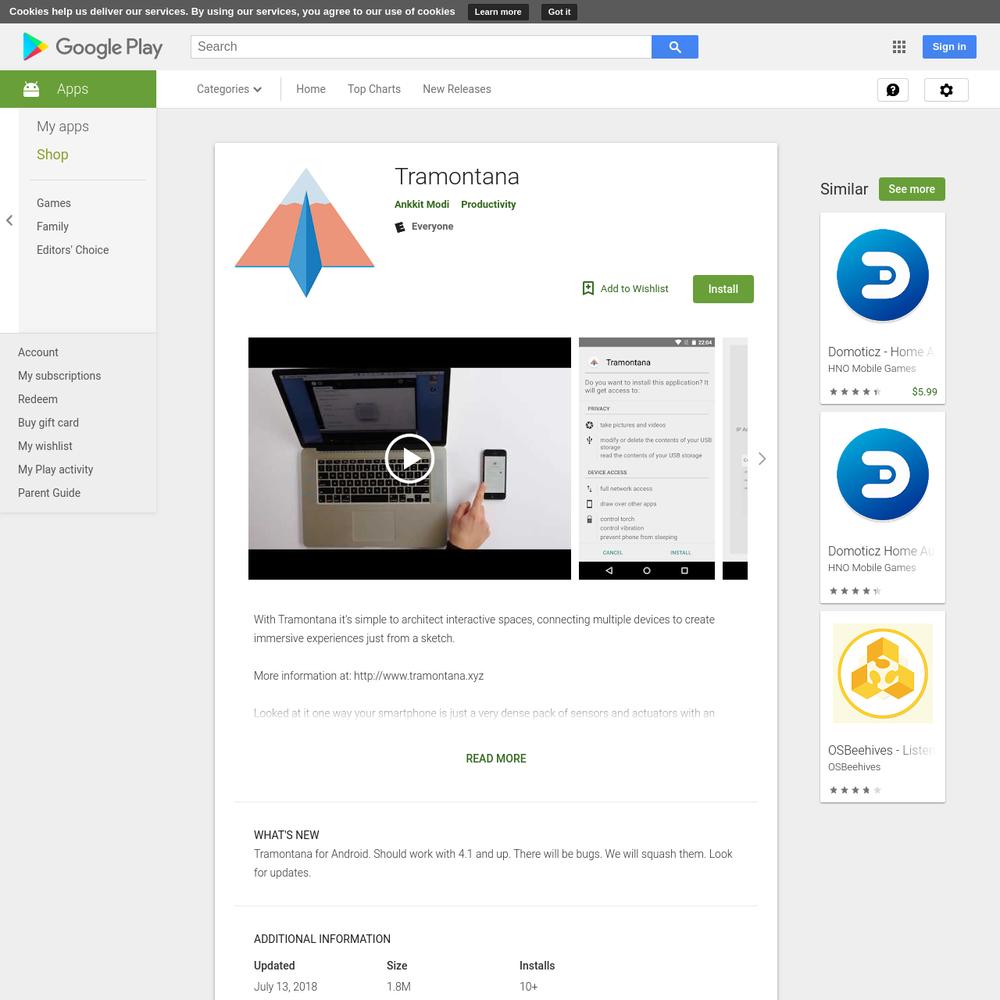The height and width of the screenshot is (1000, 1000).
Task: Open the OSBeehives app icon
Action: pos(883,673)
